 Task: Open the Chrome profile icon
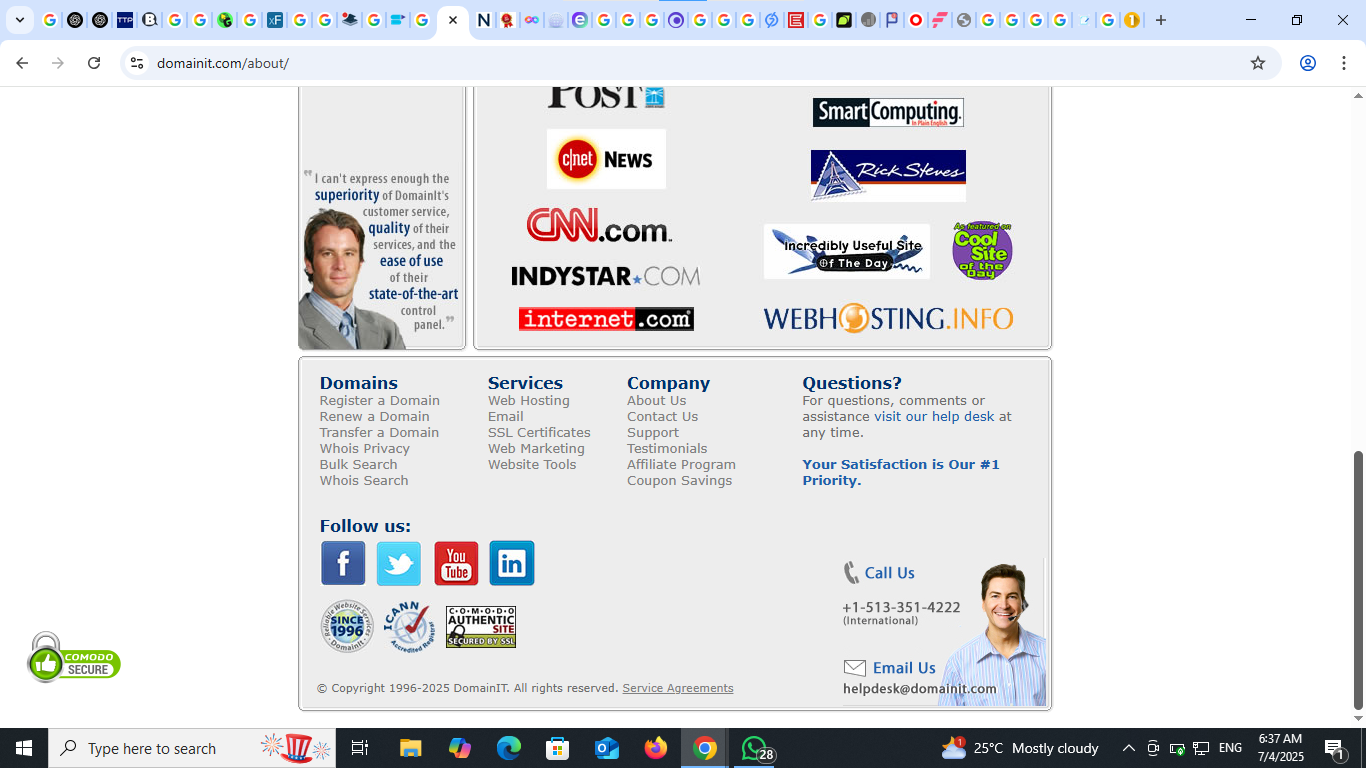1307,63
